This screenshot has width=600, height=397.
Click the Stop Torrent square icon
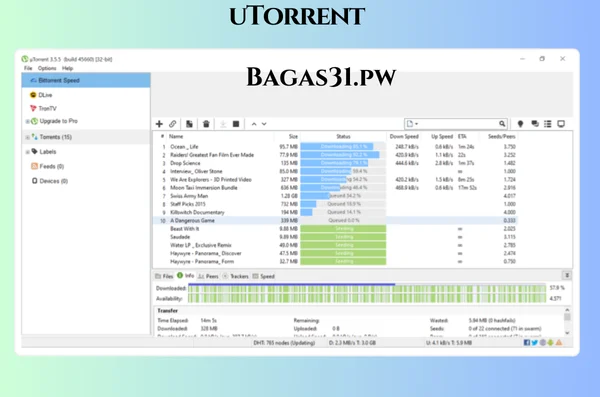pyautogui.click(x=236, y=124)
